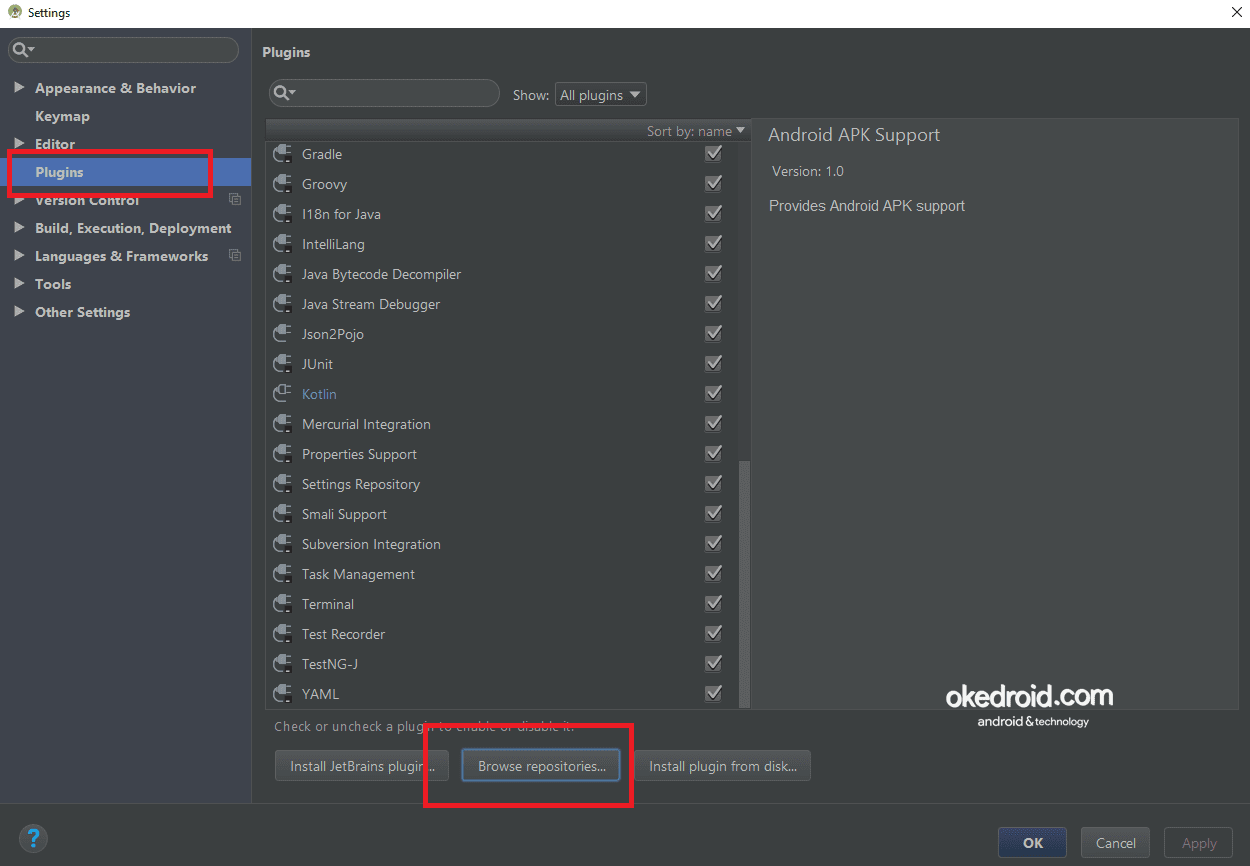Click Install plugin from disk
Screen dimensions: 1250x866
(722, 765)
